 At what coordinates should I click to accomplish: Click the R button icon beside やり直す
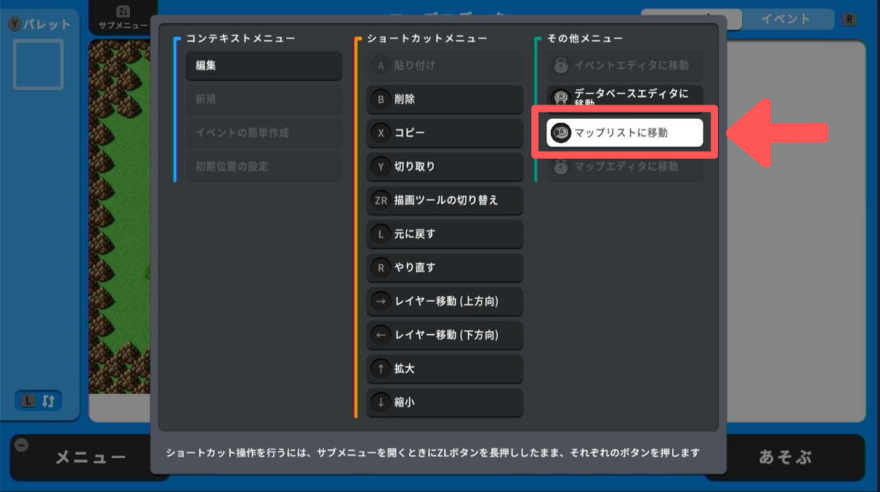coord(381,268)
